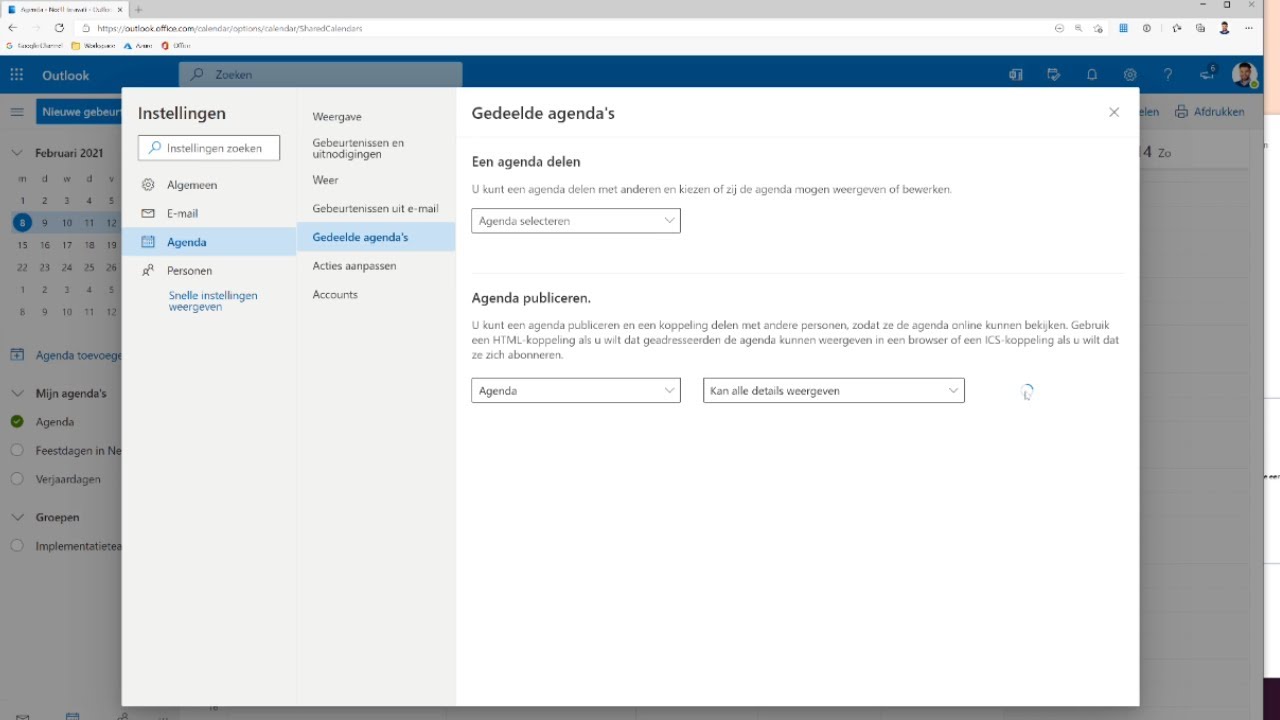
Task: Toggle the hamburger navigation pane button
Action: point(17,111)
